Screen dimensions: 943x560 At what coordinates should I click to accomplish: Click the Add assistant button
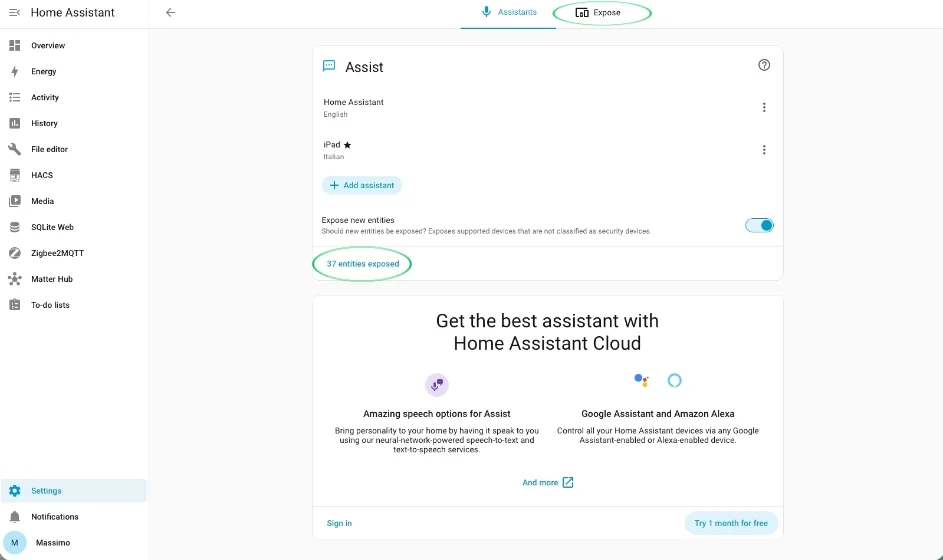(x=362, y=185)
